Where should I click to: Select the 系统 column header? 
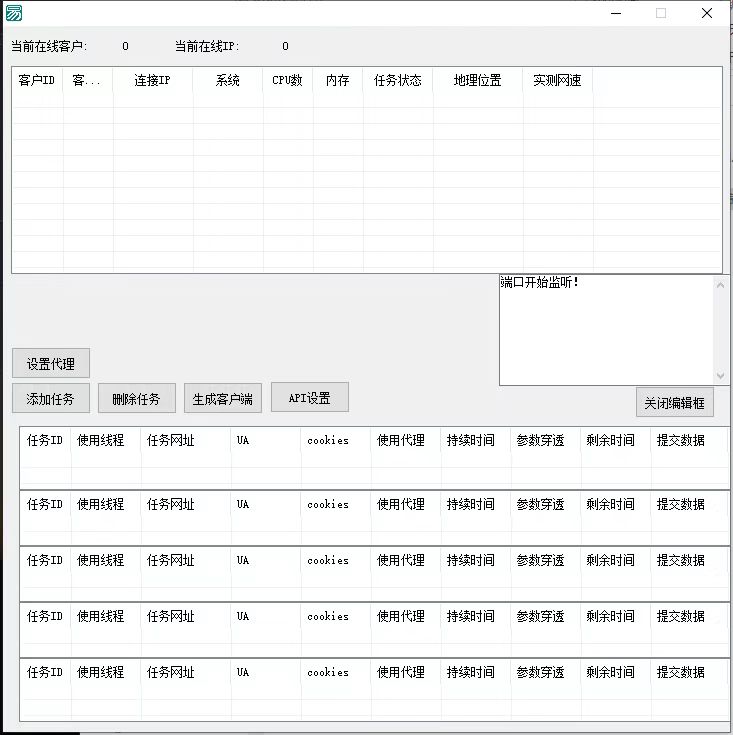point(228,81)
